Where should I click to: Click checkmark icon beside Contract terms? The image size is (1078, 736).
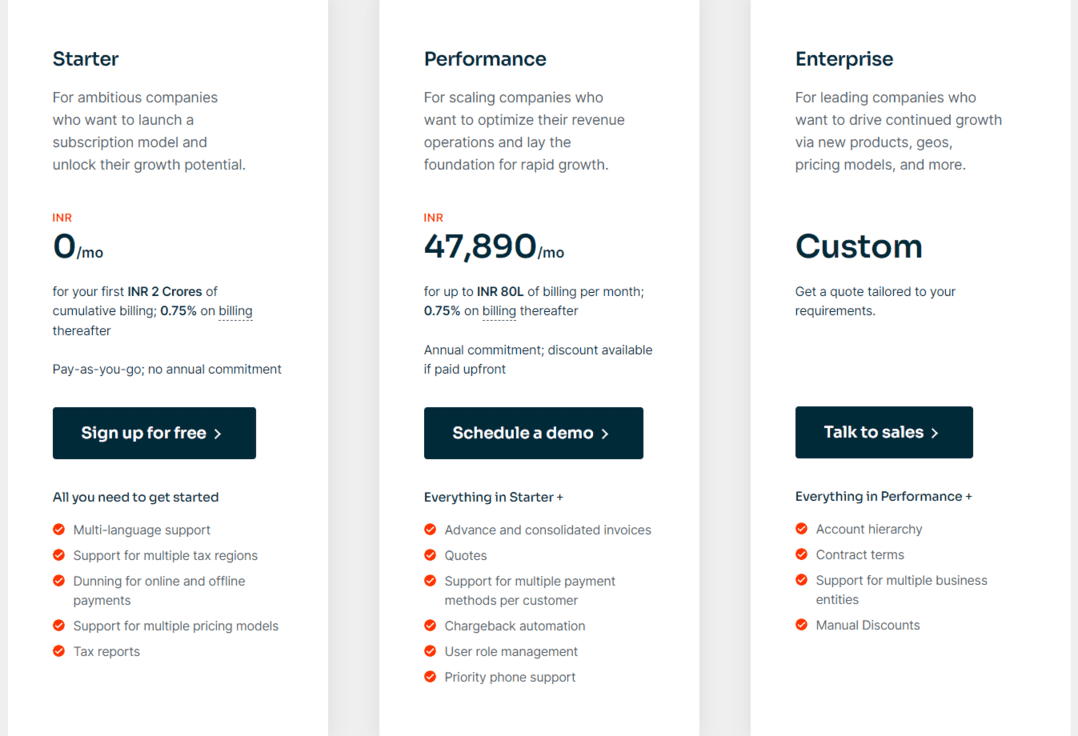pyautogui.click(x=801, y=555)
